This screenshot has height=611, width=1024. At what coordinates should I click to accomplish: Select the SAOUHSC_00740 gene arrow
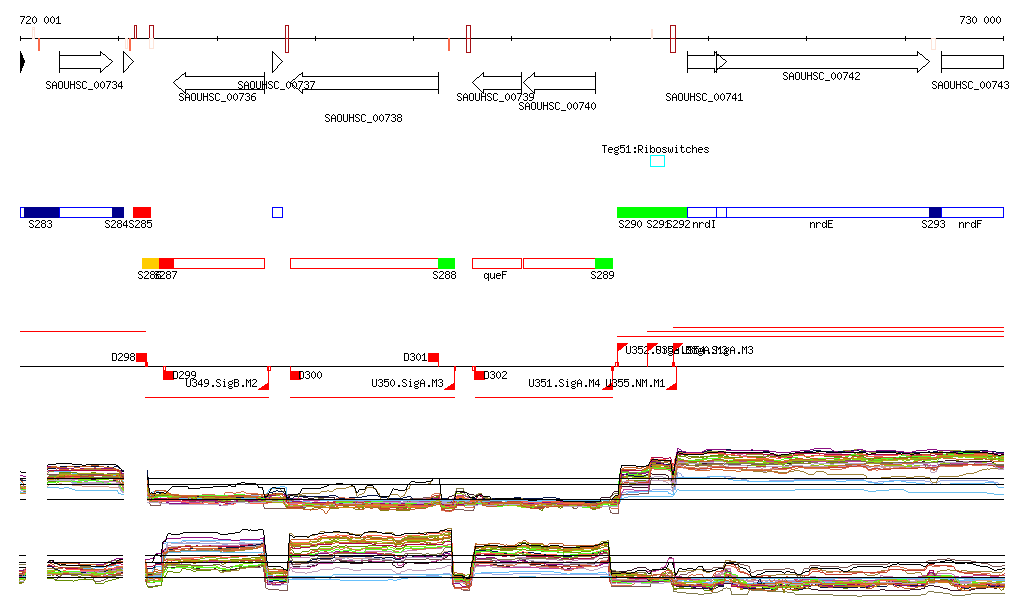[560, 83]
